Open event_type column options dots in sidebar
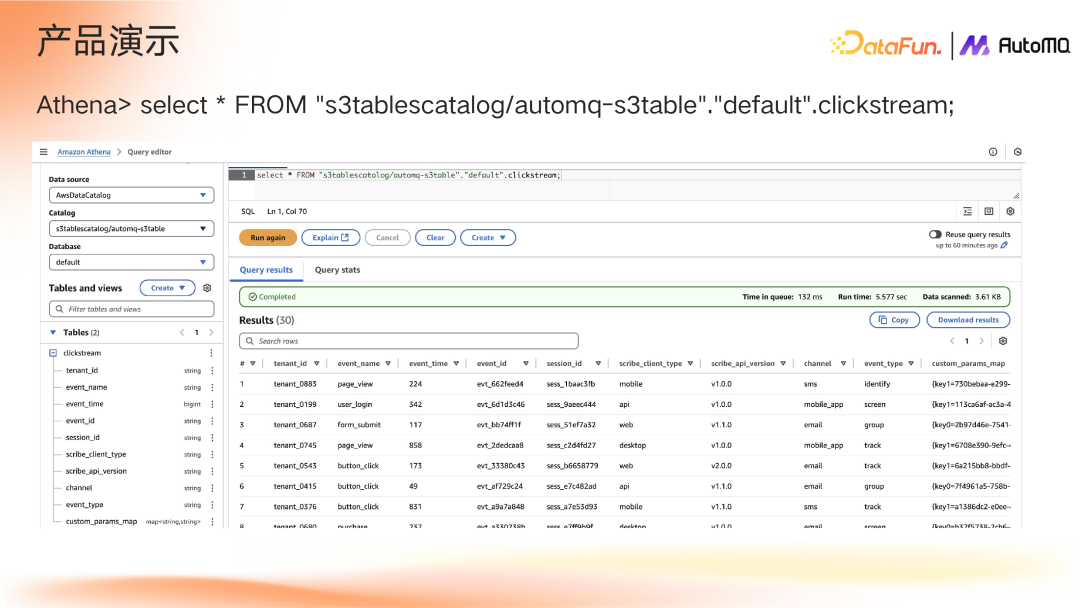 click(212, 505)
